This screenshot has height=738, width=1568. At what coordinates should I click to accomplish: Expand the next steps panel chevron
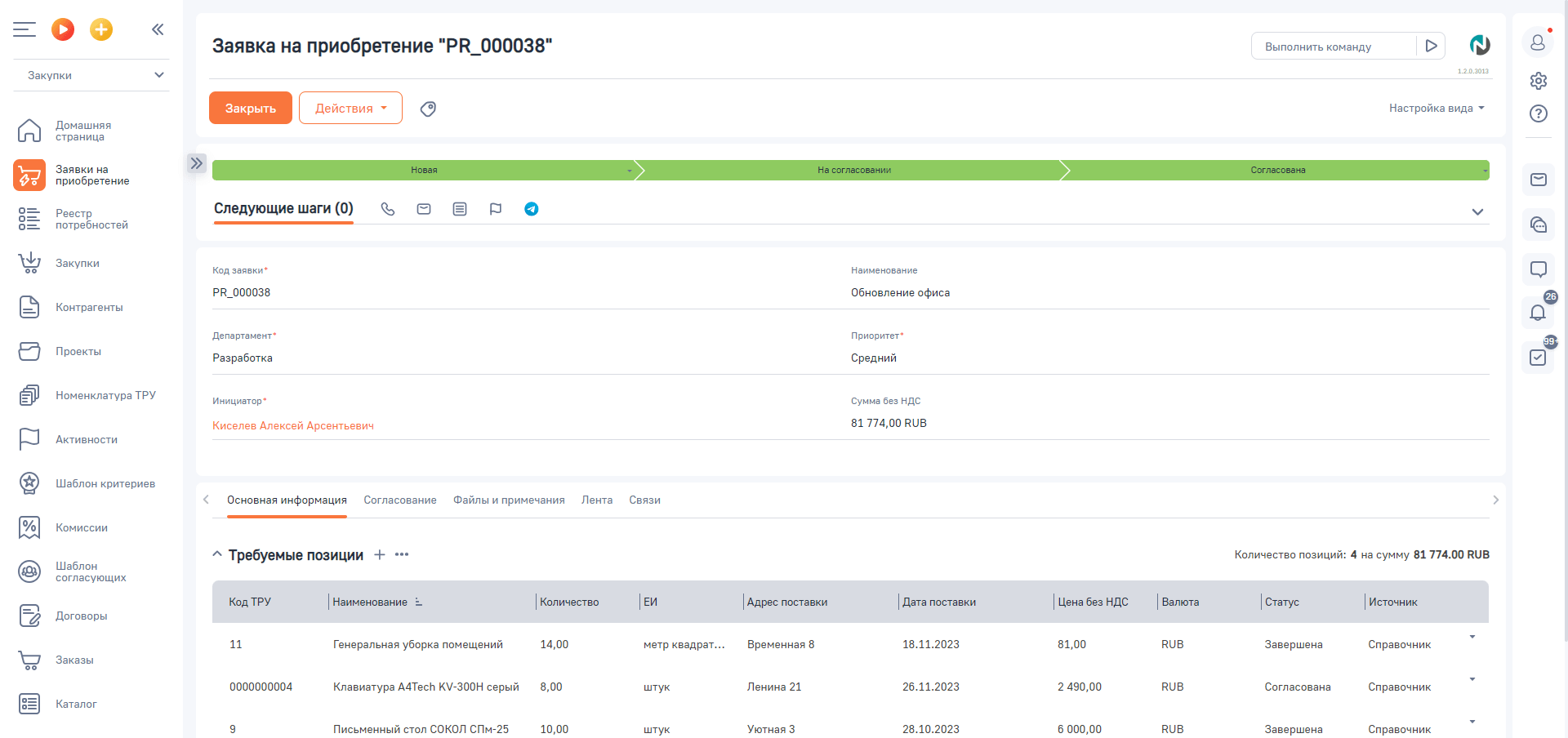1477,212
